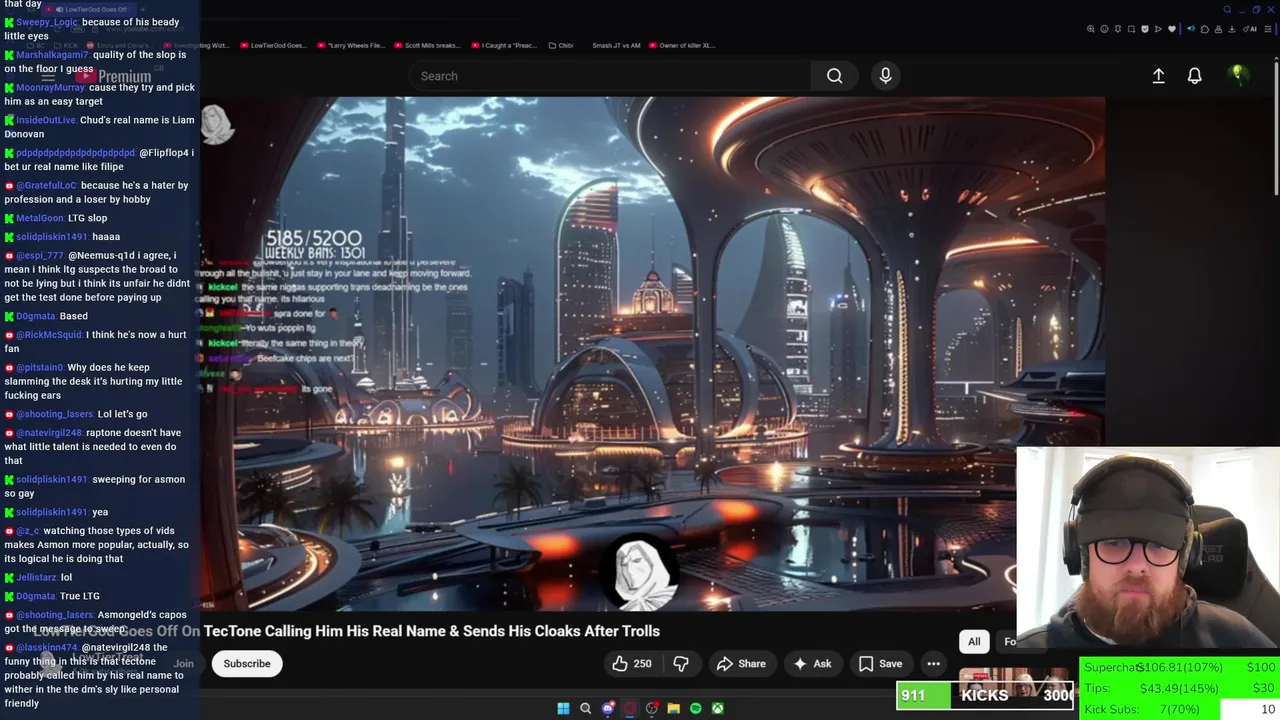Click the browser pin icon
This screenshot has width=1280, height=720.
click(x=1118, y=29)
